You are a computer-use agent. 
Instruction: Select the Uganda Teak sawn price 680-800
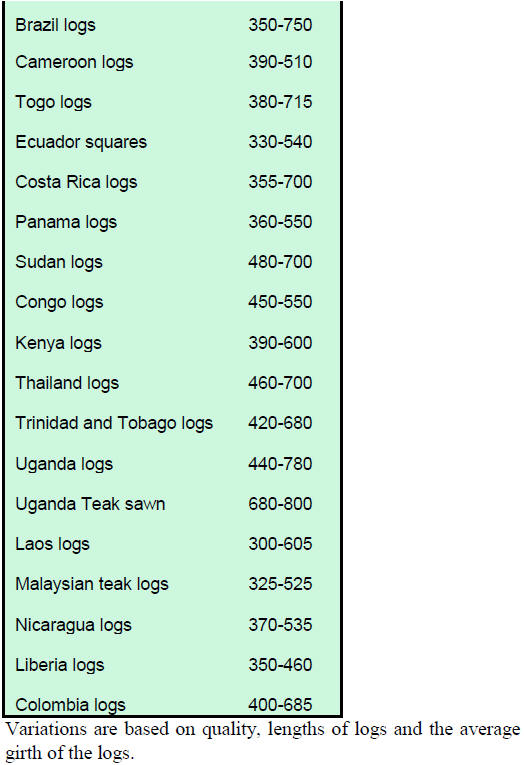(x=280, y=504)
